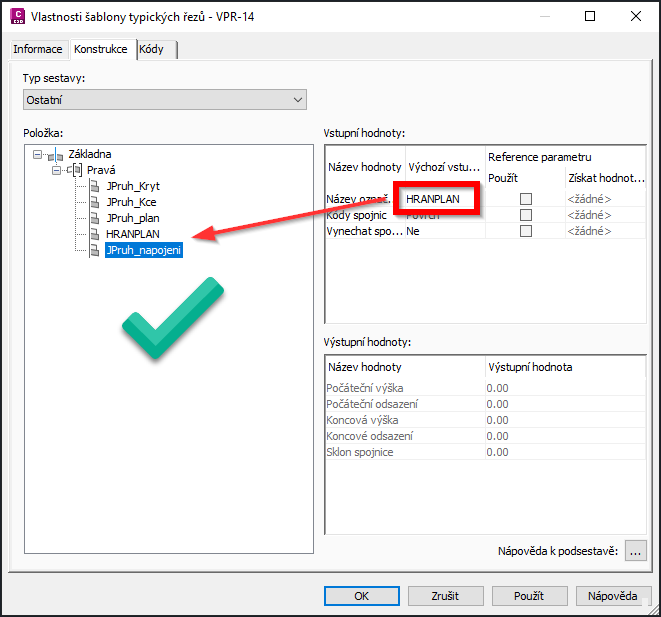Click the JPruh_plan subassembly icon
The height and width of the screenshot is (617, 661).
(95, 218)
